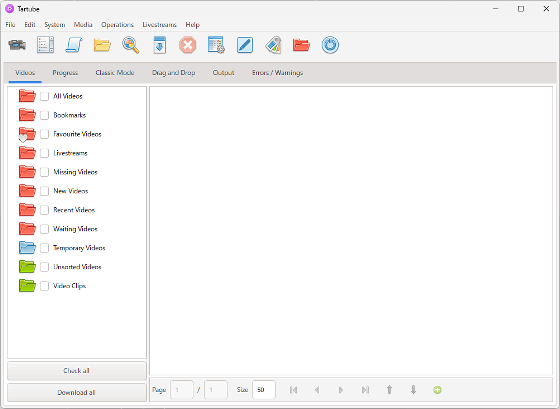Image resolution: width=560 pixels, height=409 pixels.
Task: Click the page Size input field
Action: 264,390
